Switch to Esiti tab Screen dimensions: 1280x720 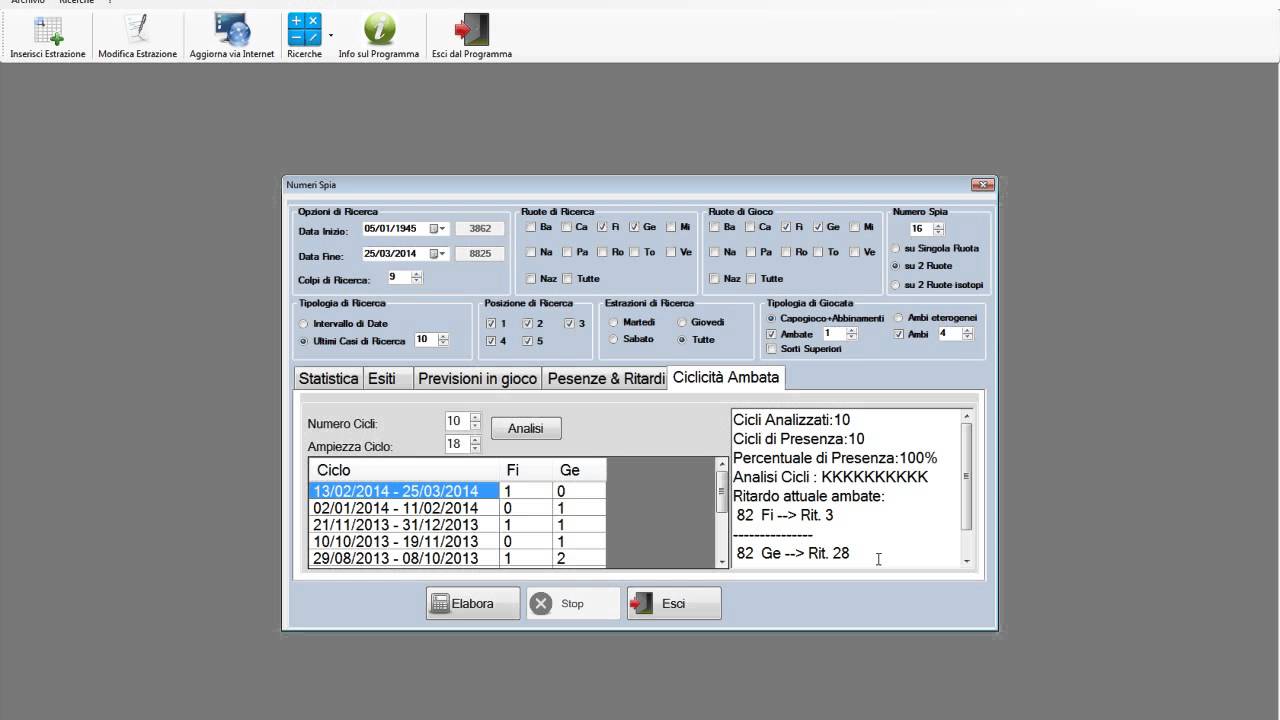(387, 379)
